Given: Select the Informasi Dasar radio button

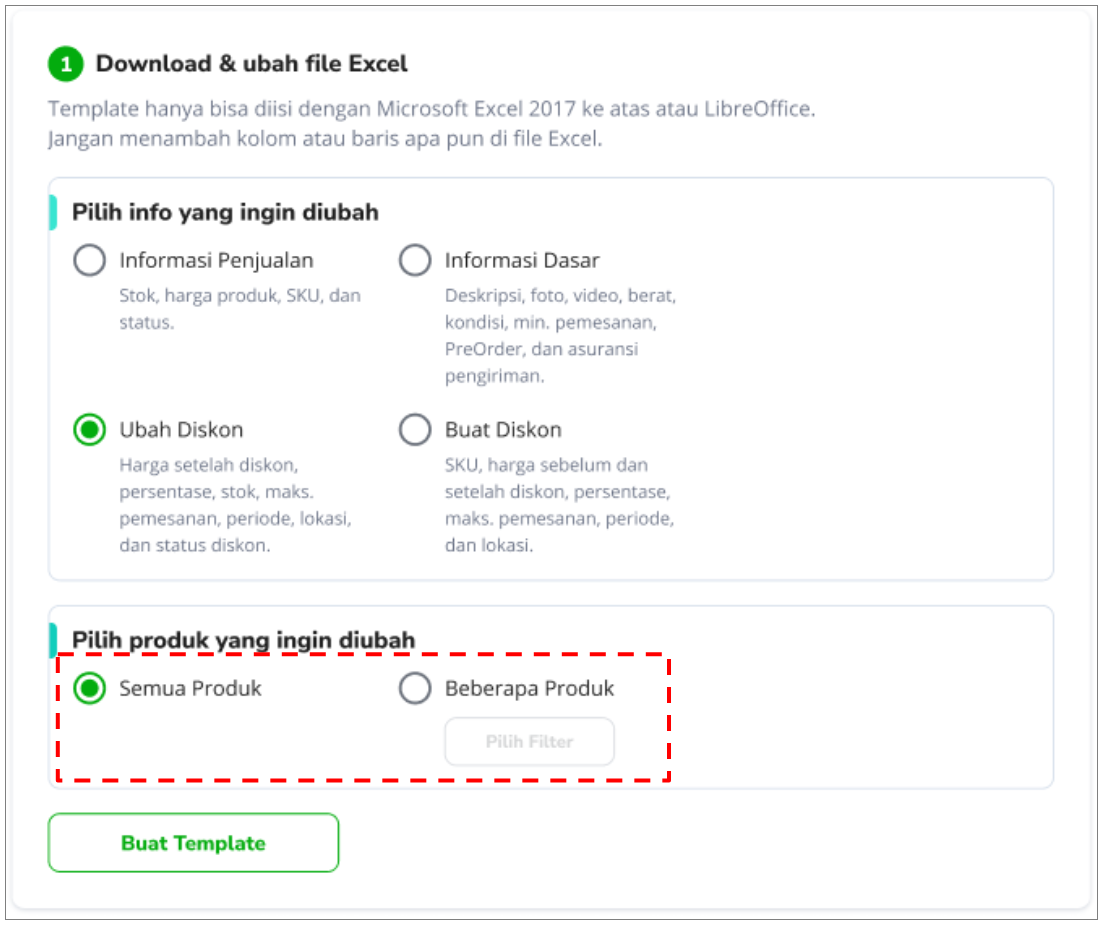Looking at the screenshot, I should (x=415, y=260).
